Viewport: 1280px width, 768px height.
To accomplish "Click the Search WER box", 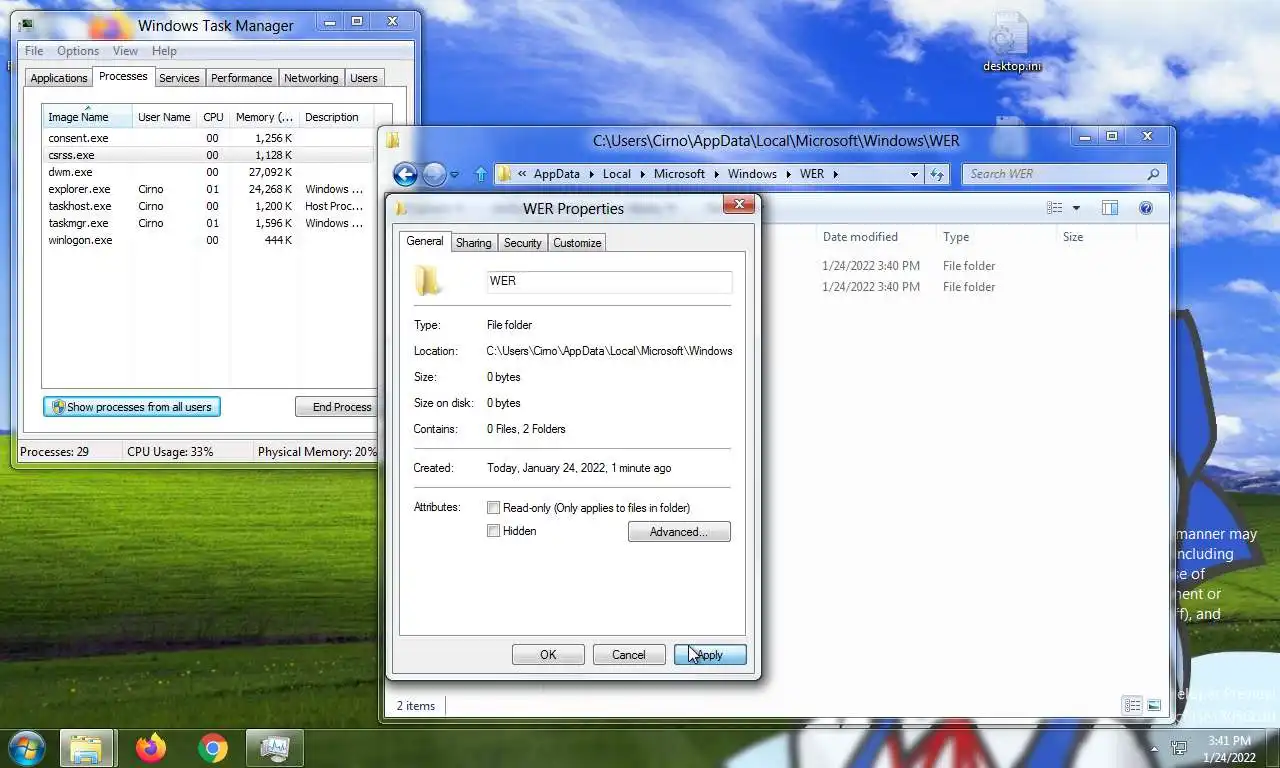I will tap(1065, 174).
